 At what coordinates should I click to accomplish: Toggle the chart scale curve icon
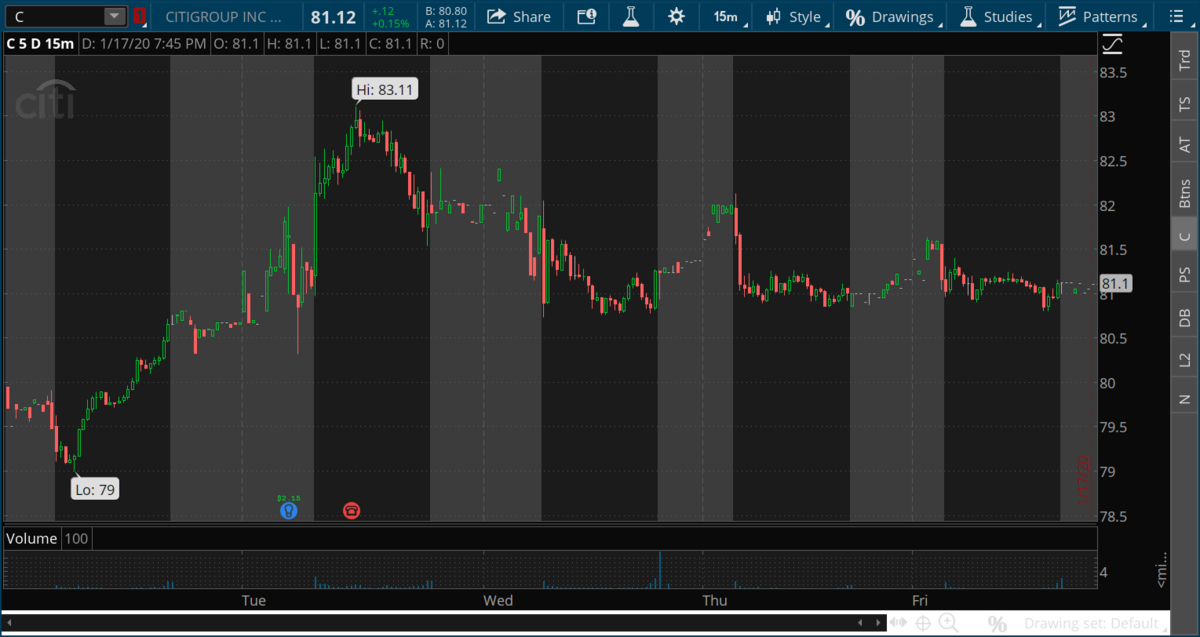coord(1112,44)
